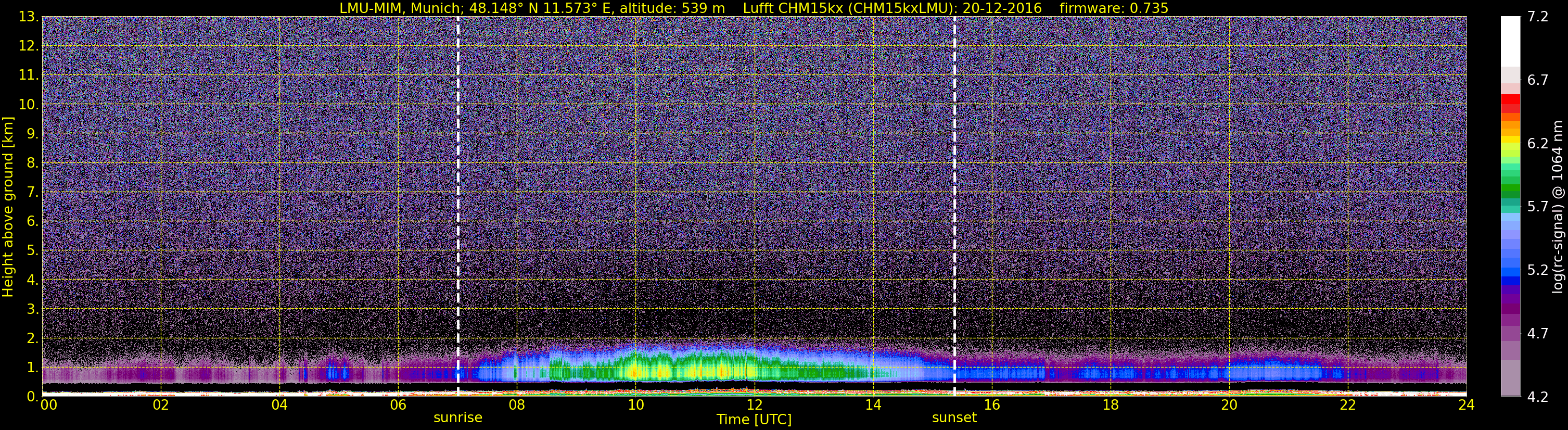Click the height axis tick "3."
This screenshot has height=430, width=1568.
coord(32,309)
